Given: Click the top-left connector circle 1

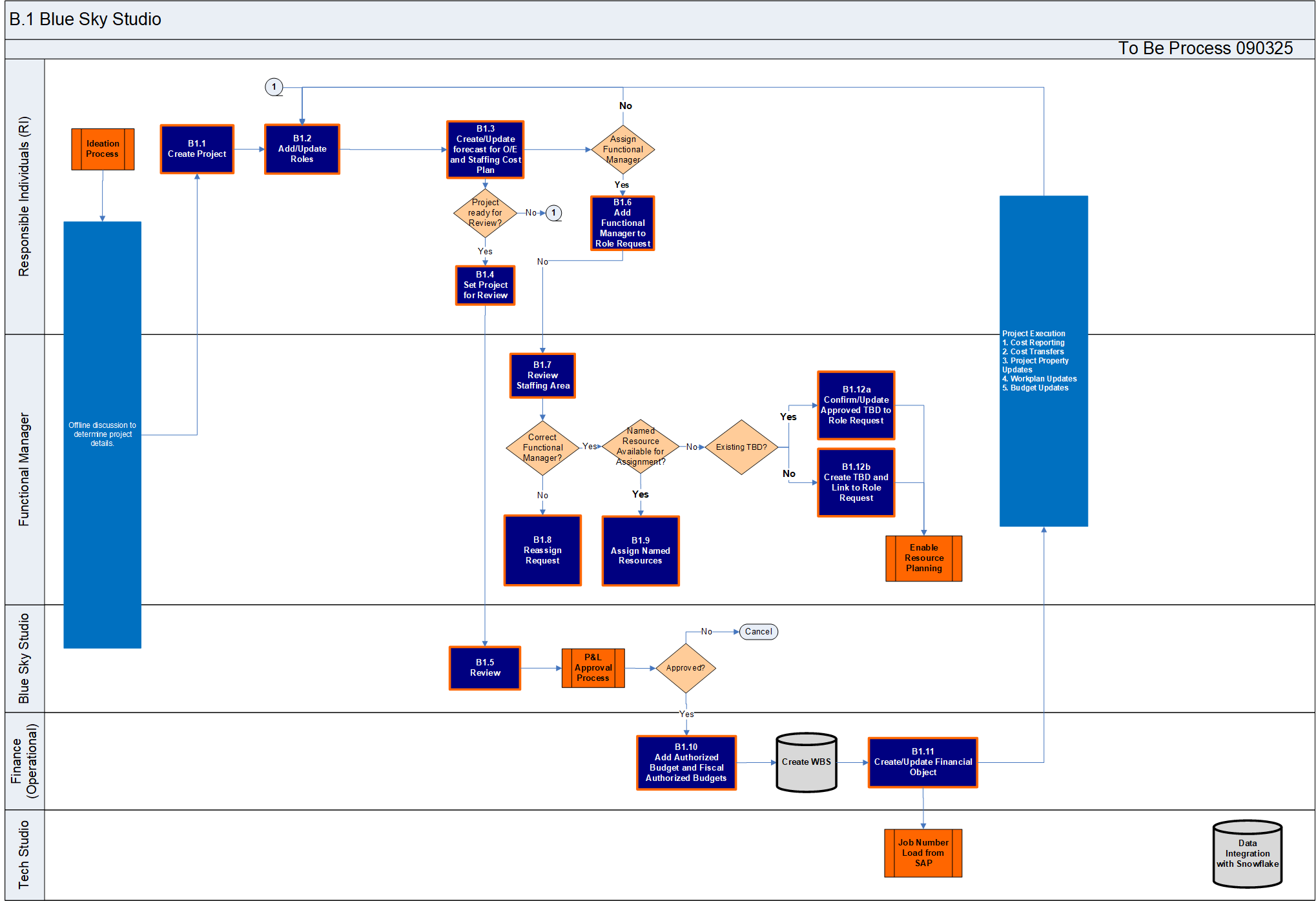Looking at the screenshot, I should (274, 87).
